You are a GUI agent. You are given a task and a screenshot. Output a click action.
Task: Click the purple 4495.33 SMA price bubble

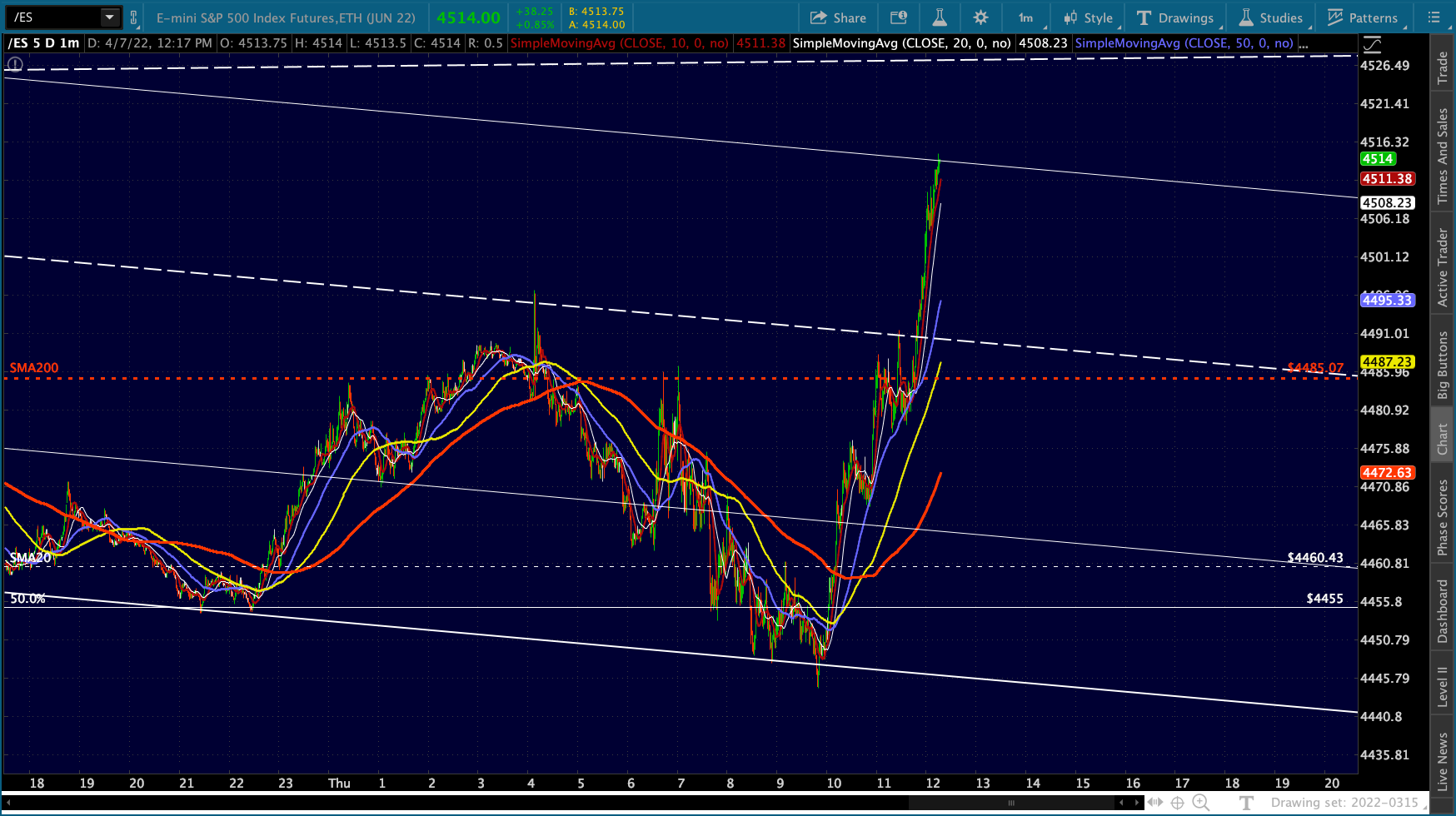pyautogui.click(x=1387, y=300)
